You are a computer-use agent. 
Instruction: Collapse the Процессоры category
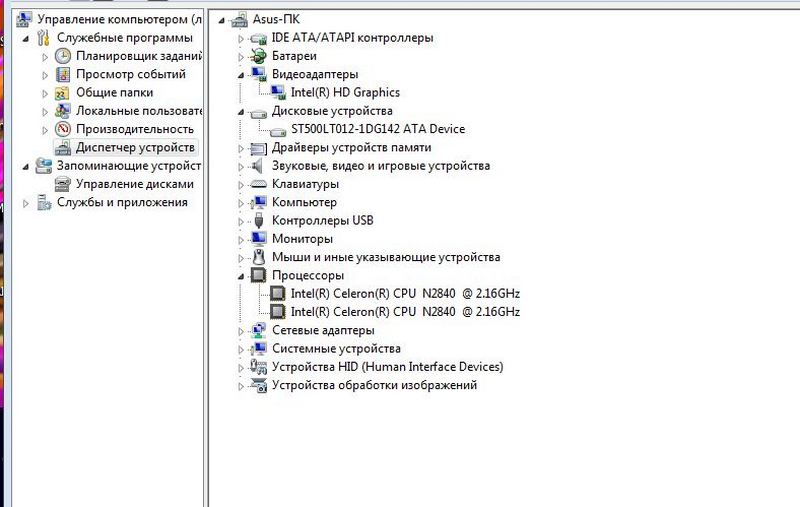pyautogui.click(x=241, y=275)
